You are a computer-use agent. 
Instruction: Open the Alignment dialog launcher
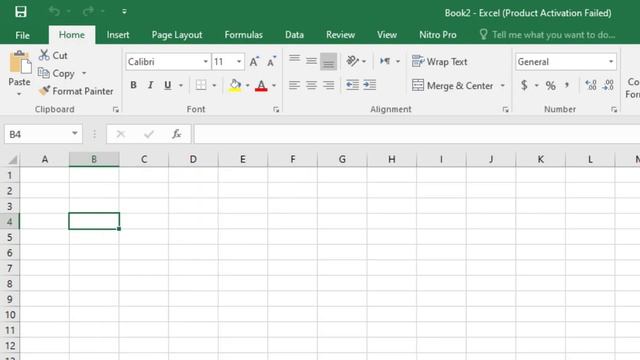pos(506,109)
